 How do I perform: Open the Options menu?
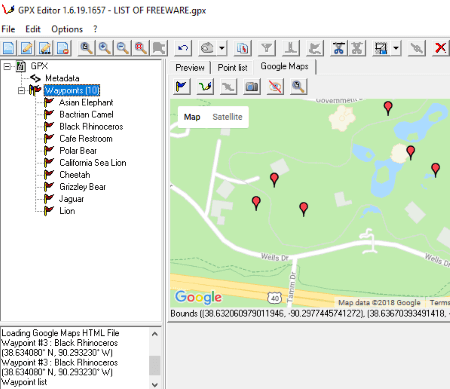coord(67,29)
